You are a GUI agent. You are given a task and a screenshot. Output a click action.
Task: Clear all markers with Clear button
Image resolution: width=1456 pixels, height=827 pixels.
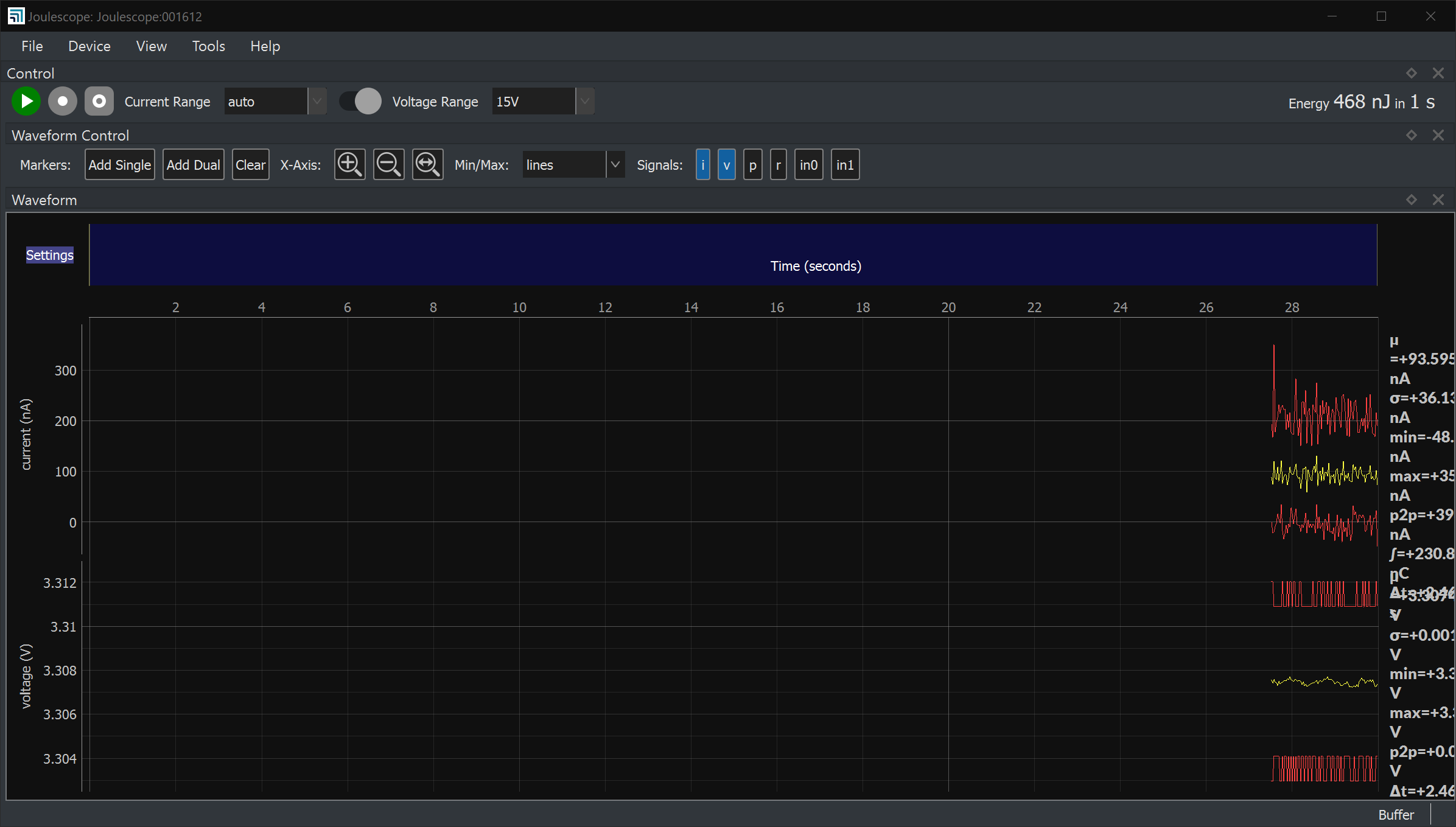point(250,164)
